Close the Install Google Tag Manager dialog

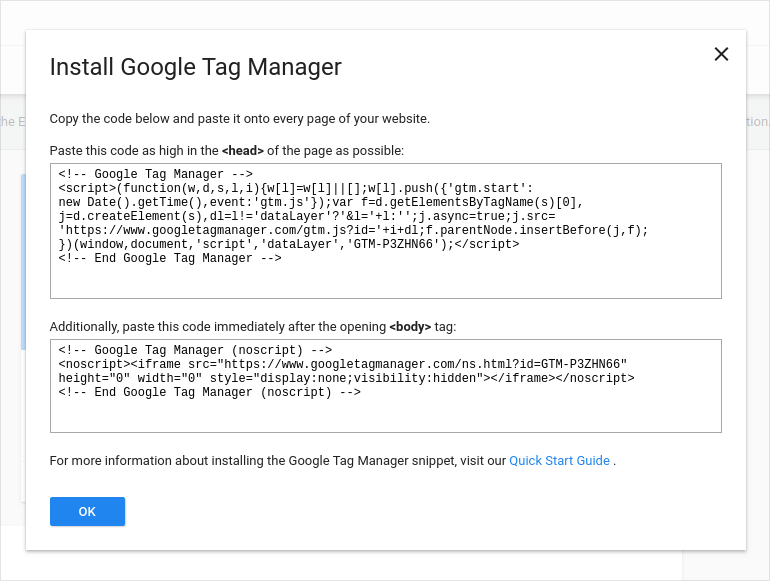point(721,54)
